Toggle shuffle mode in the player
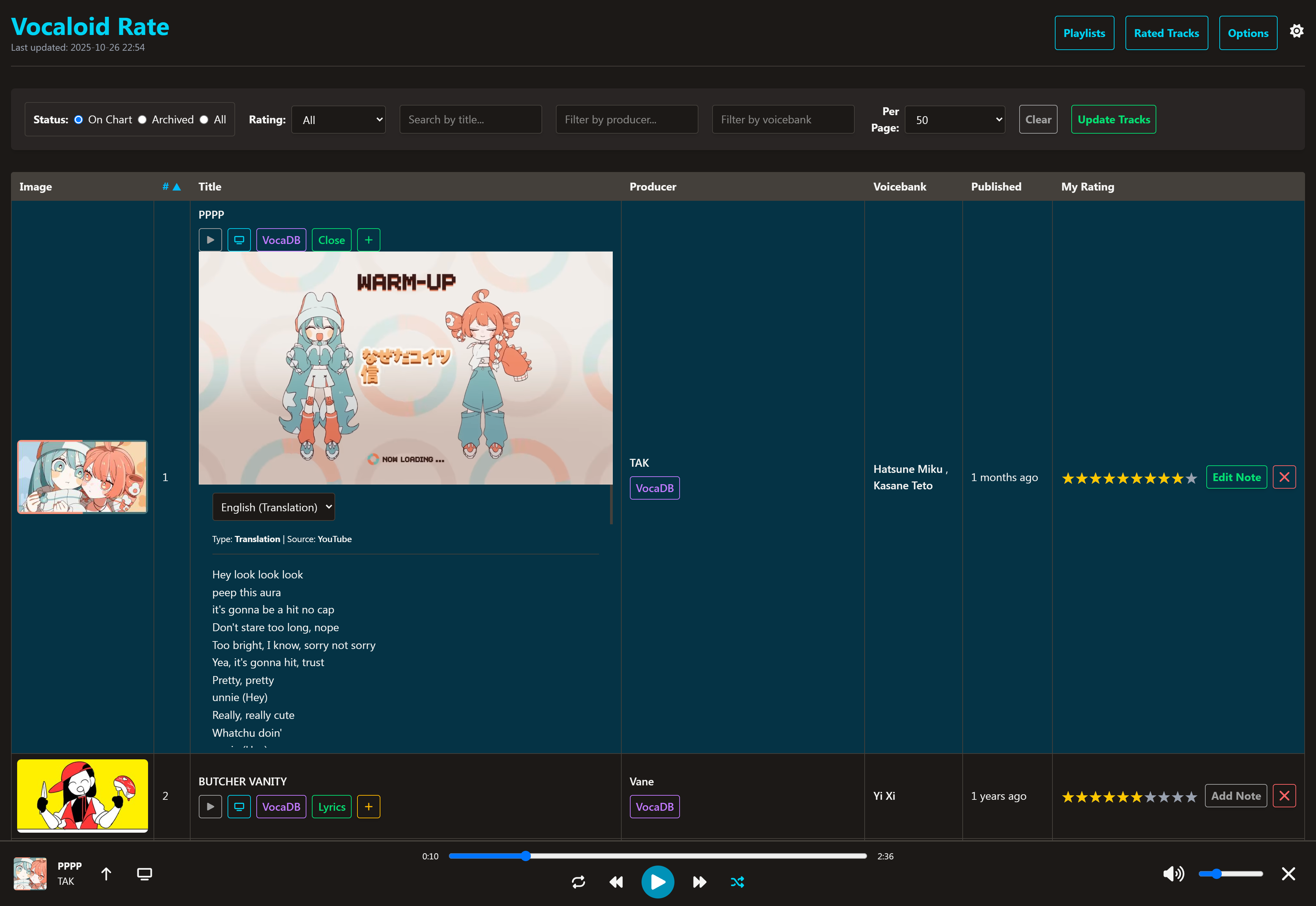 click(x=737, y=882)
